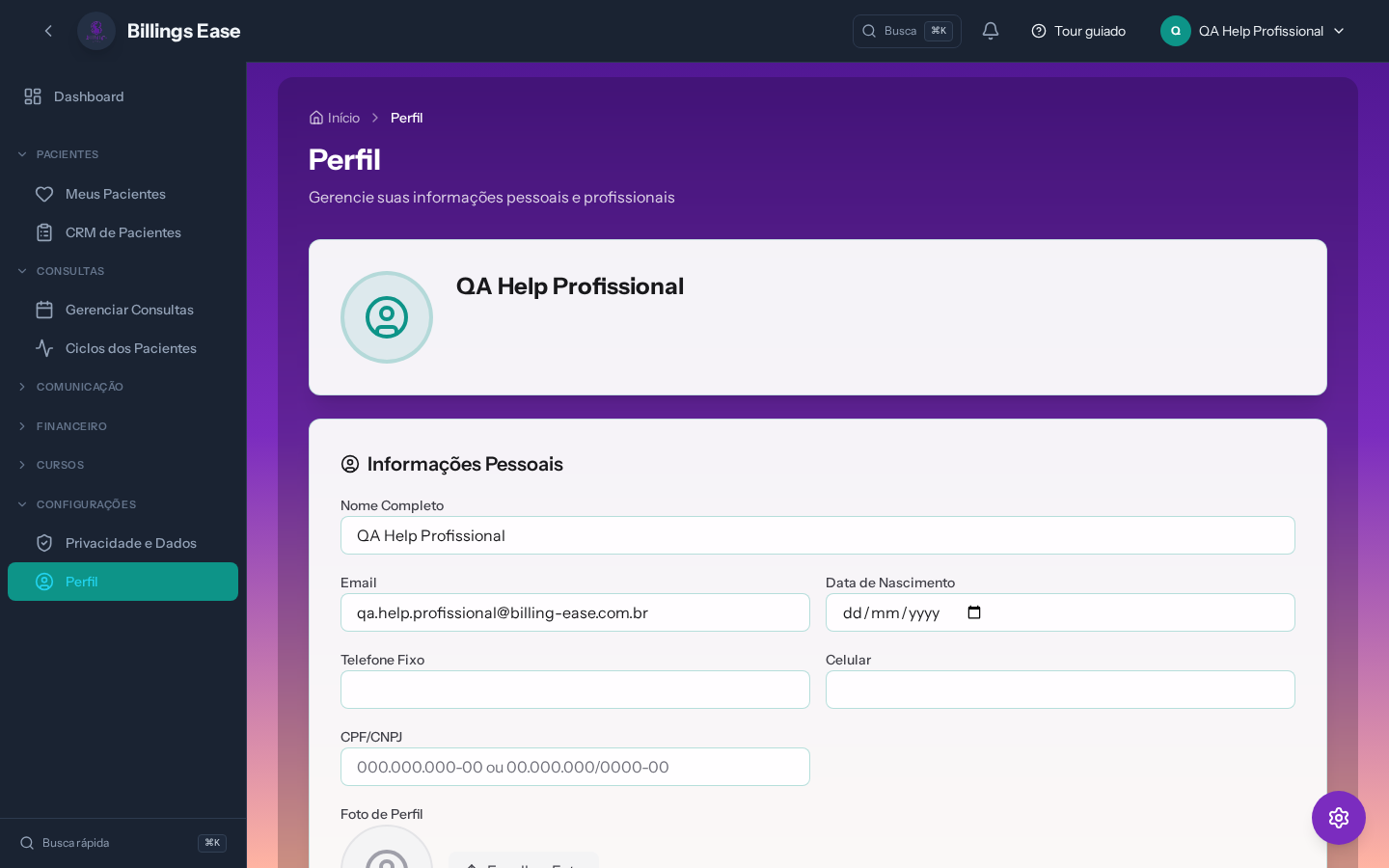The height and width of the screenshot is (868, 1389).
Task: Expand the Comunicação sidebar section
Action: pyautogui.click(x=79, y=387)
